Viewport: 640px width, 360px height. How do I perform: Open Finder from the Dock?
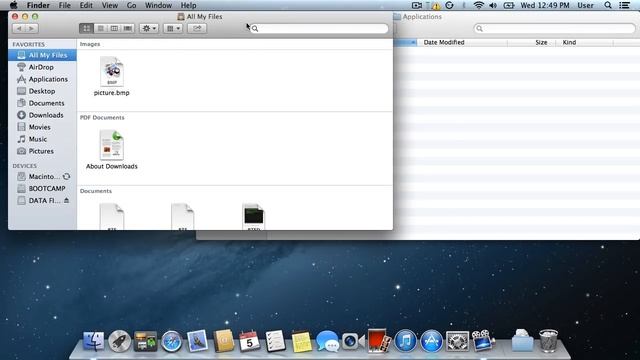pos(93,341)
